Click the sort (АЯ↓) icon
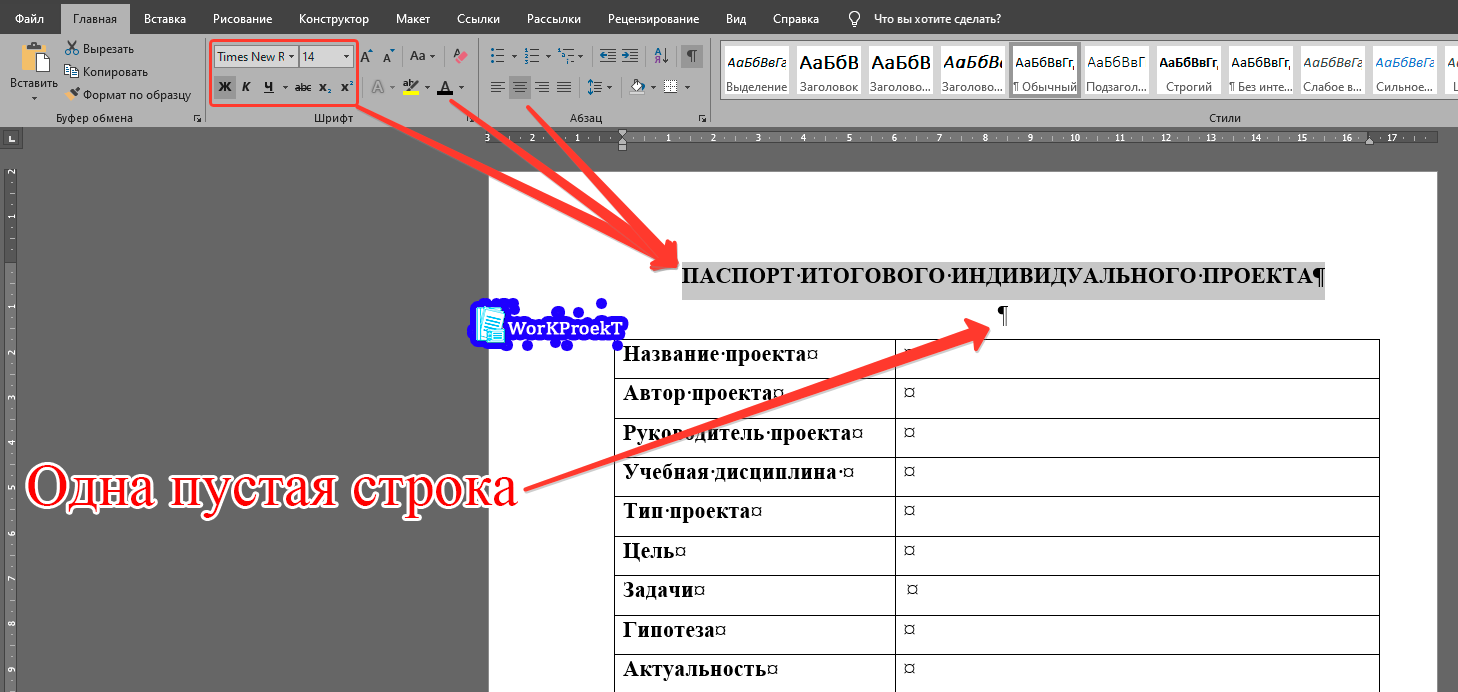The height and width of the screenshot is (692, 1458). pyautogui.click(x=661, y=57)
